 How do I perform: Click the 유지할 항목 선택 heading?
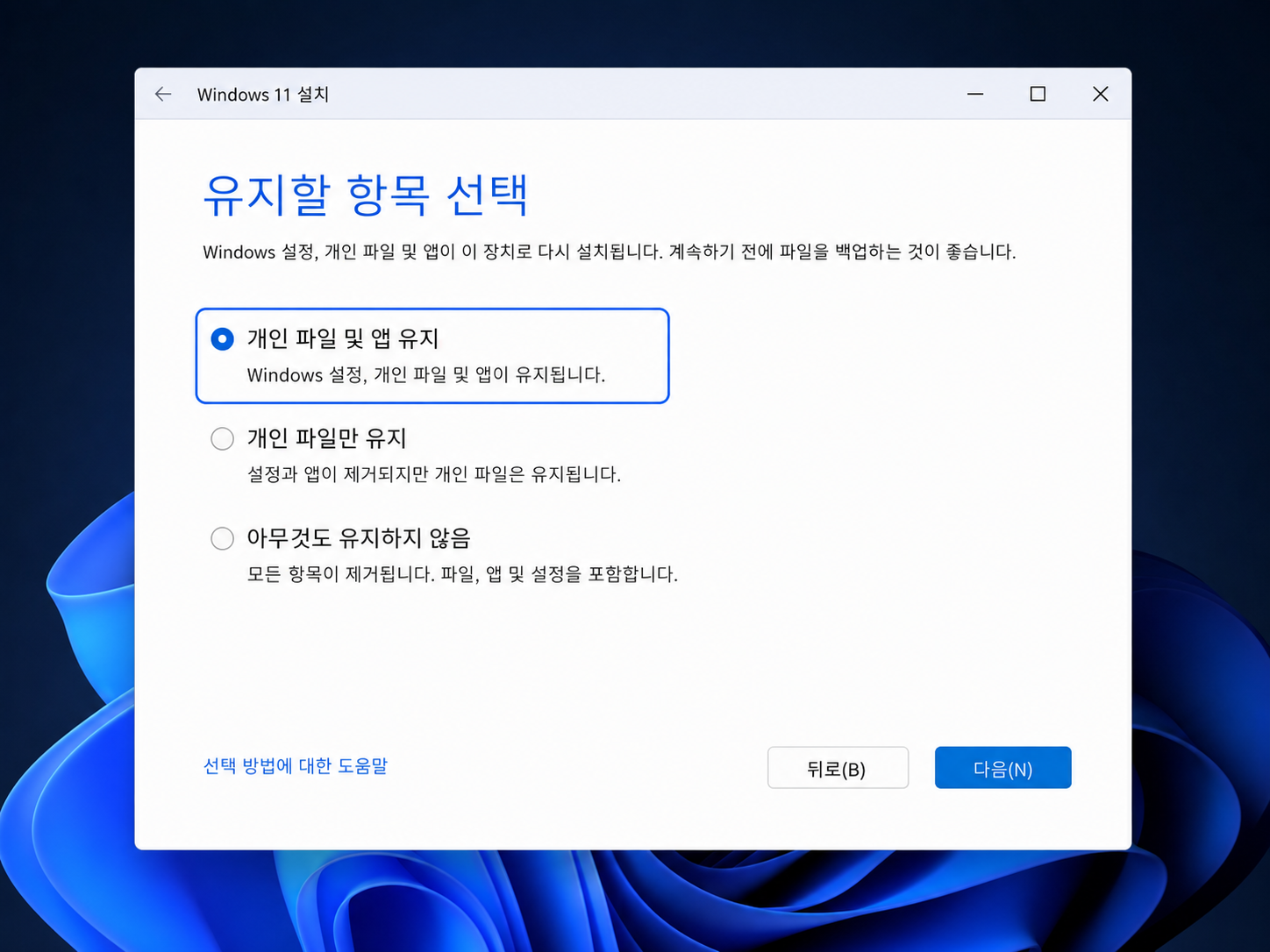point(366,195)
